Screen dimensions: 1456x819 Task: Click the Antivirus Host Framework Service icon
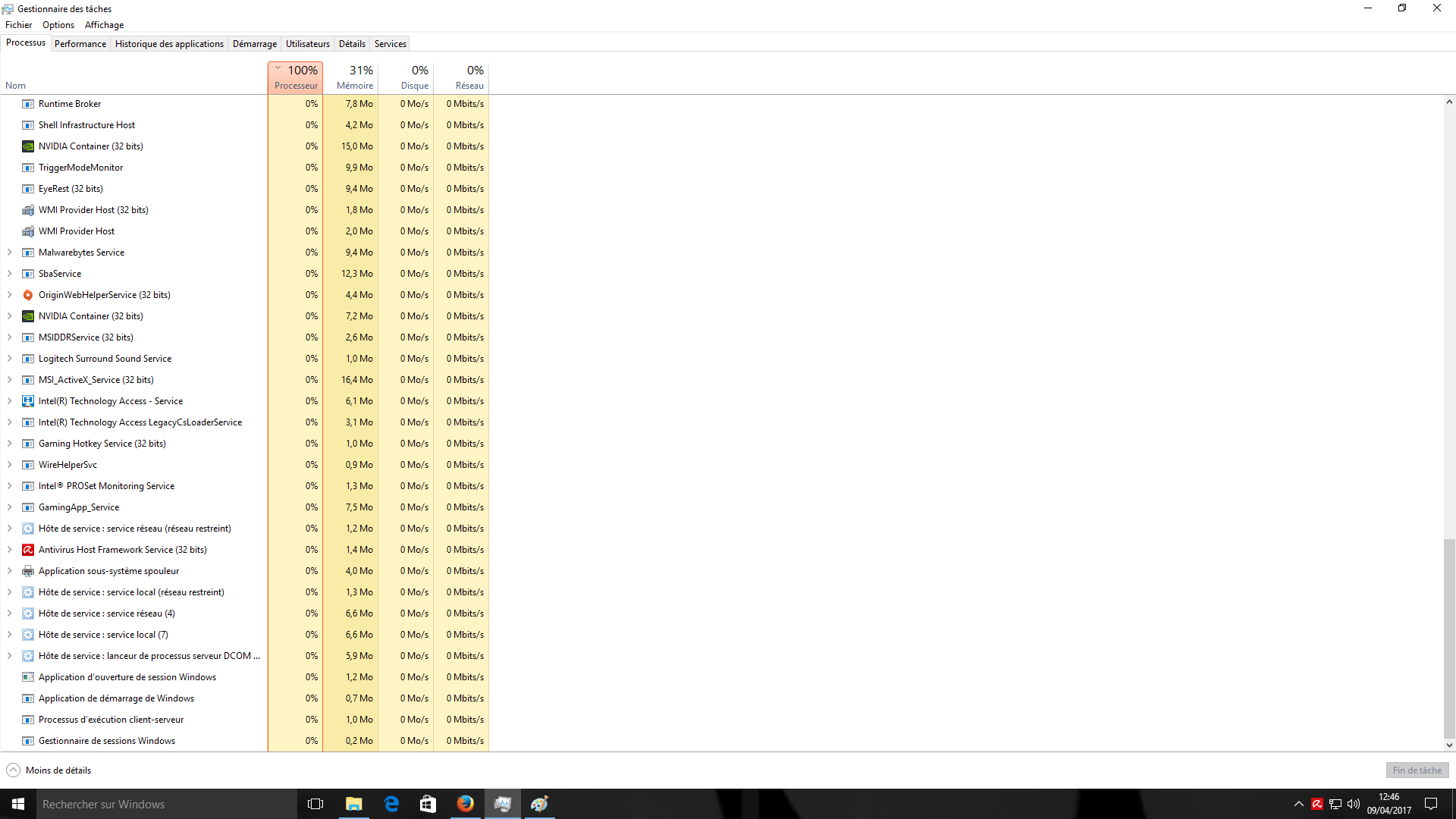[28, 550]
